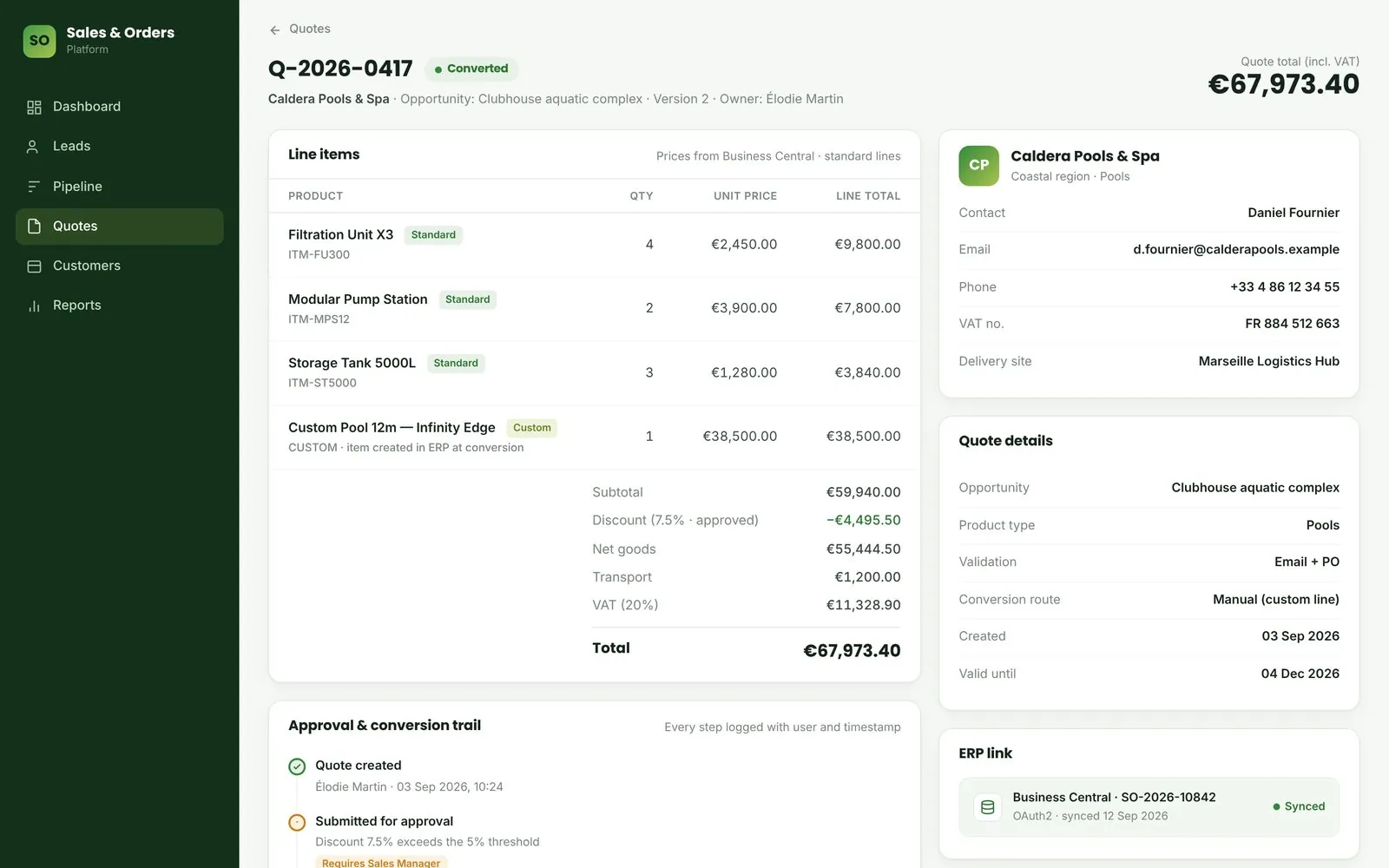Select the Filtration Unit X3 product name
Image resolution: width=1389 pixels, height=868 pixels.
pyautogui.click(x=340, y=234)
